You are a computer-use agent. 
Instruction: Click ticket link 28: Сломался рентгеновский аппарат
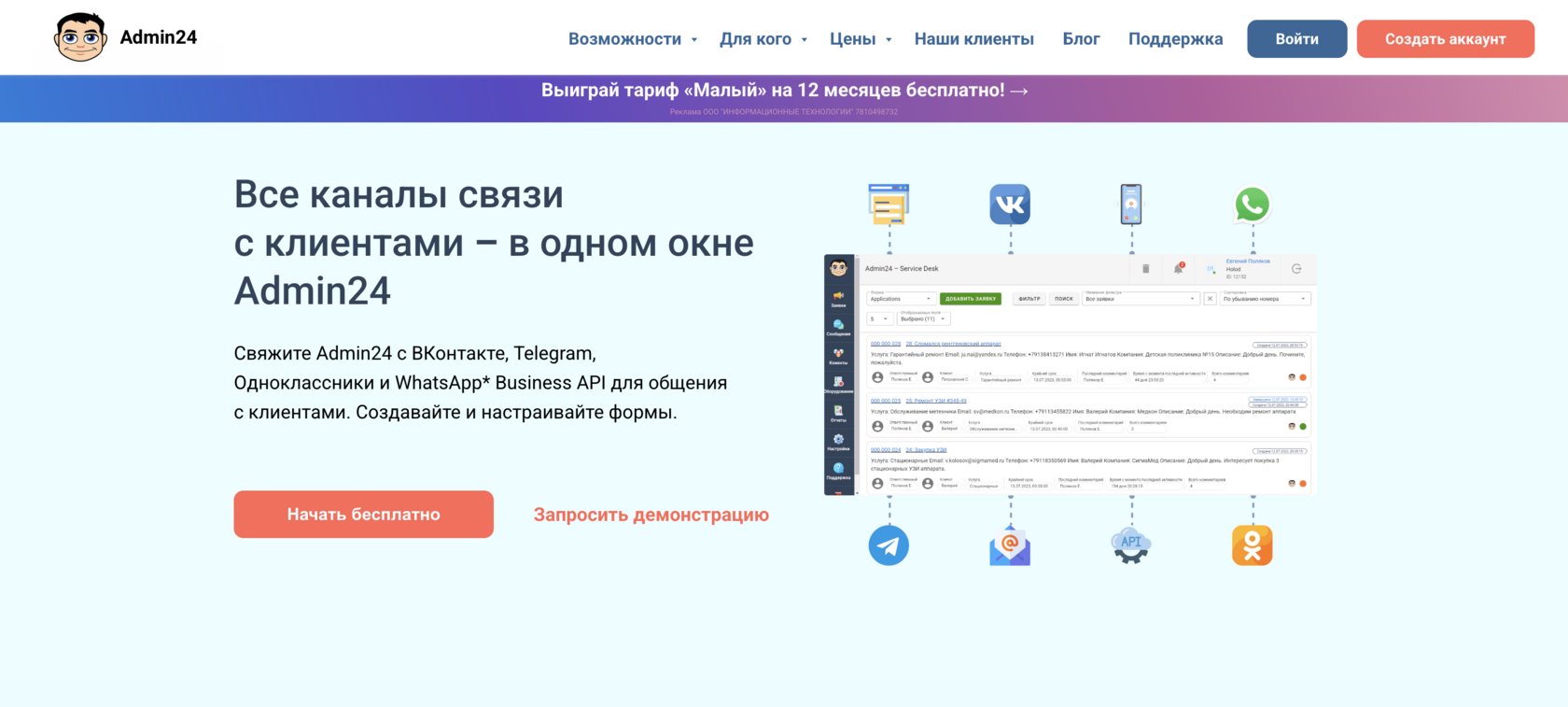tap(953, 344)
